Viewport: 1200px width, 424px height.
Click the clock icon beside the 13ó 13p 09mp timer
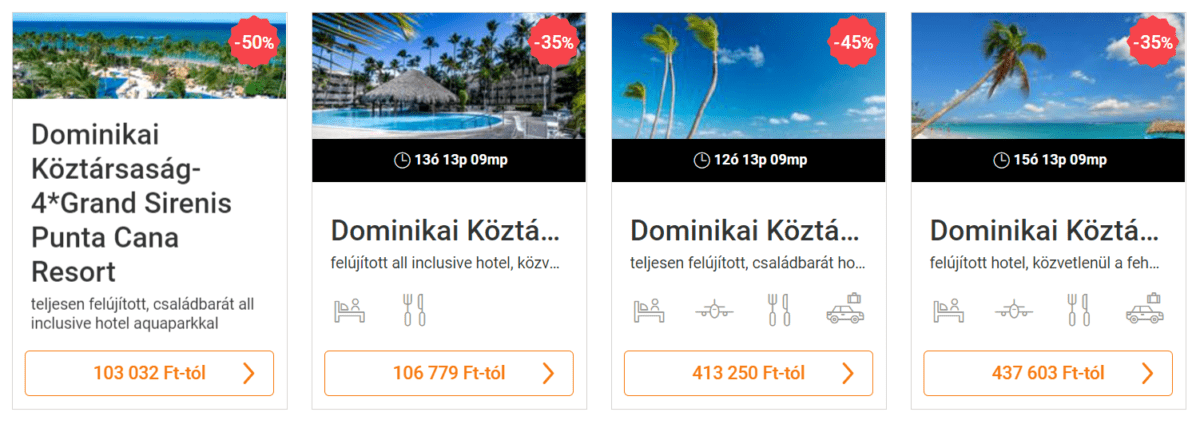point(402,160)
